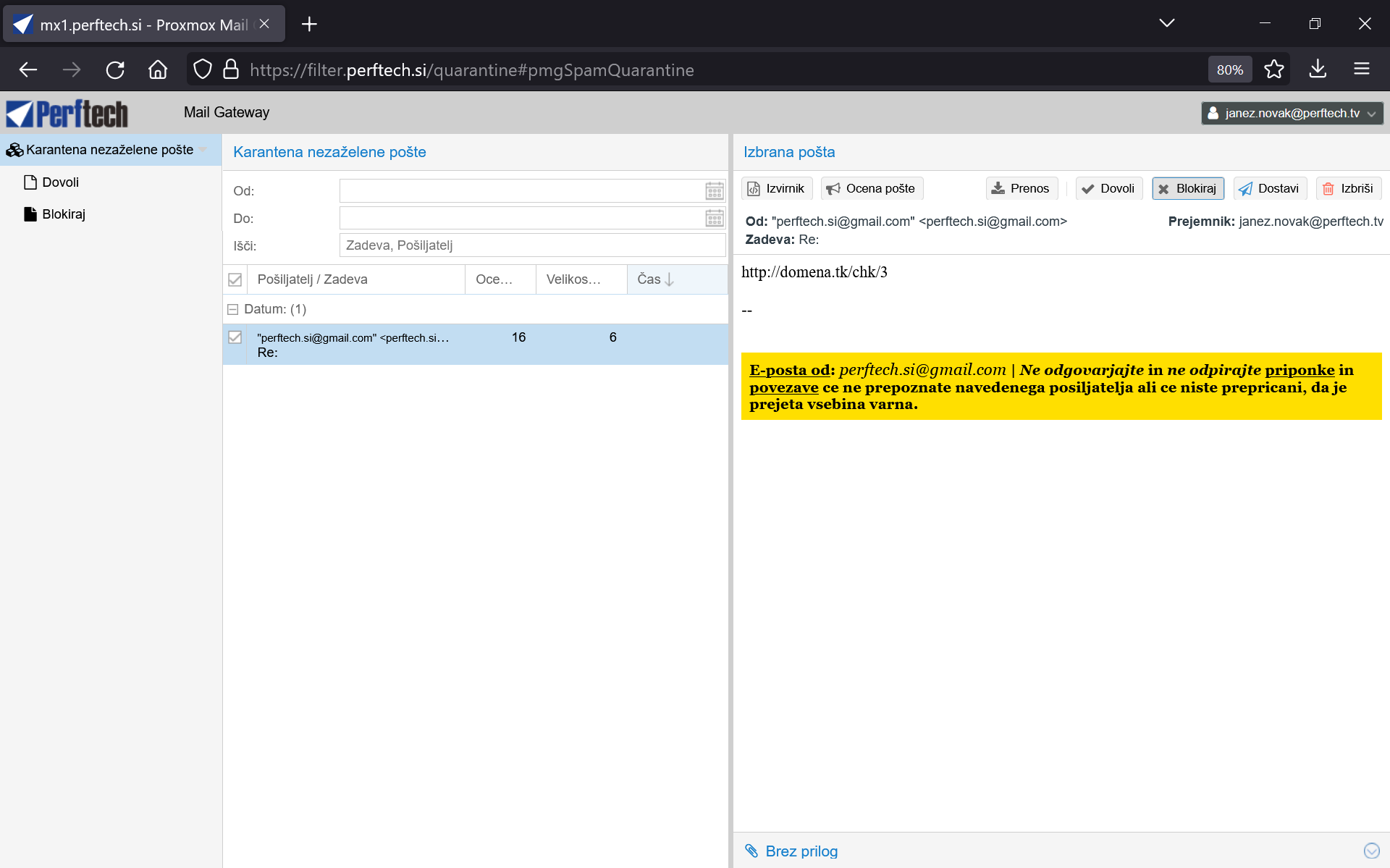
Task: Click the score value 16
Action: pyautogui.click(x=518, y=337)
